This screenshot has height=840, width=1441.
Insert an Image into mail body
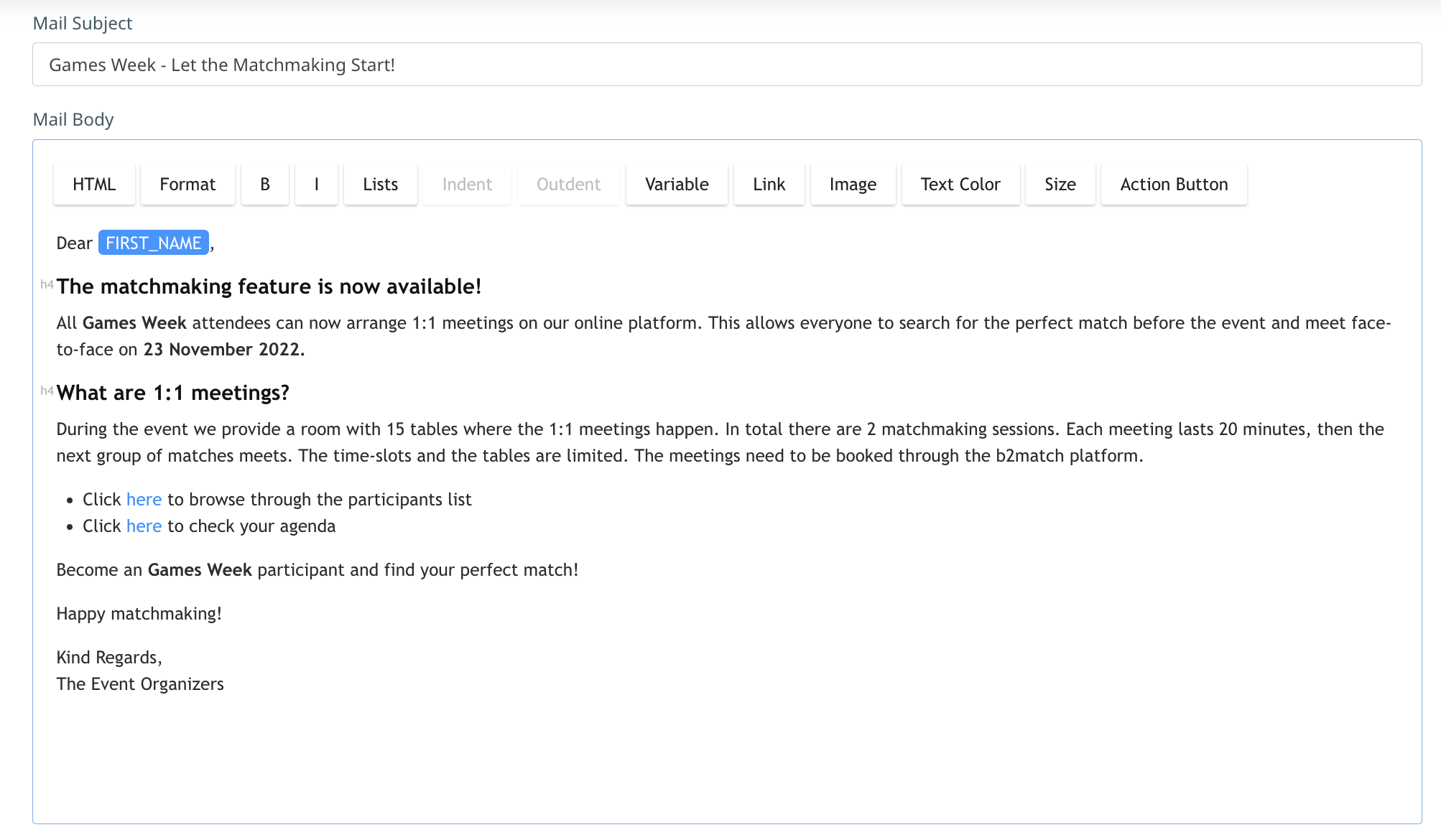(853, 185)
